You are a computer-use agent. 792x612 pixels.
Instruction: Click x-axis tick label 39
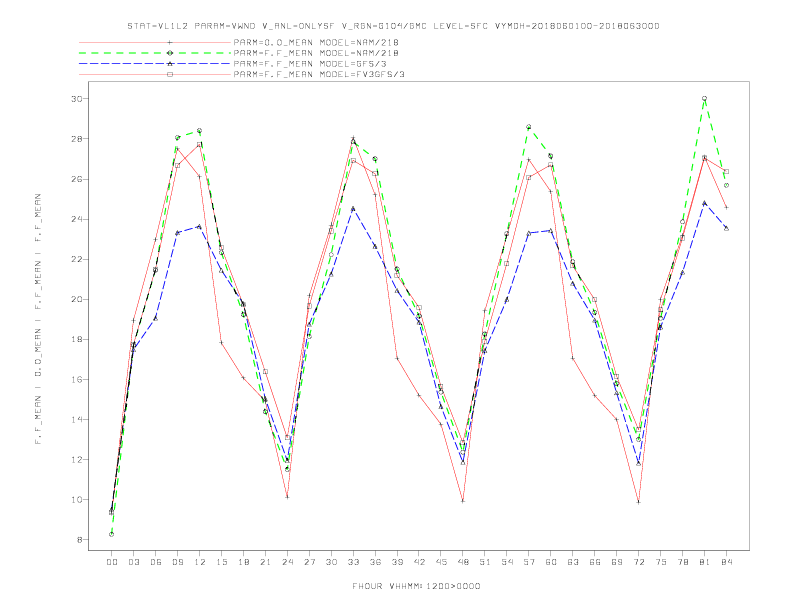(397, 562)
